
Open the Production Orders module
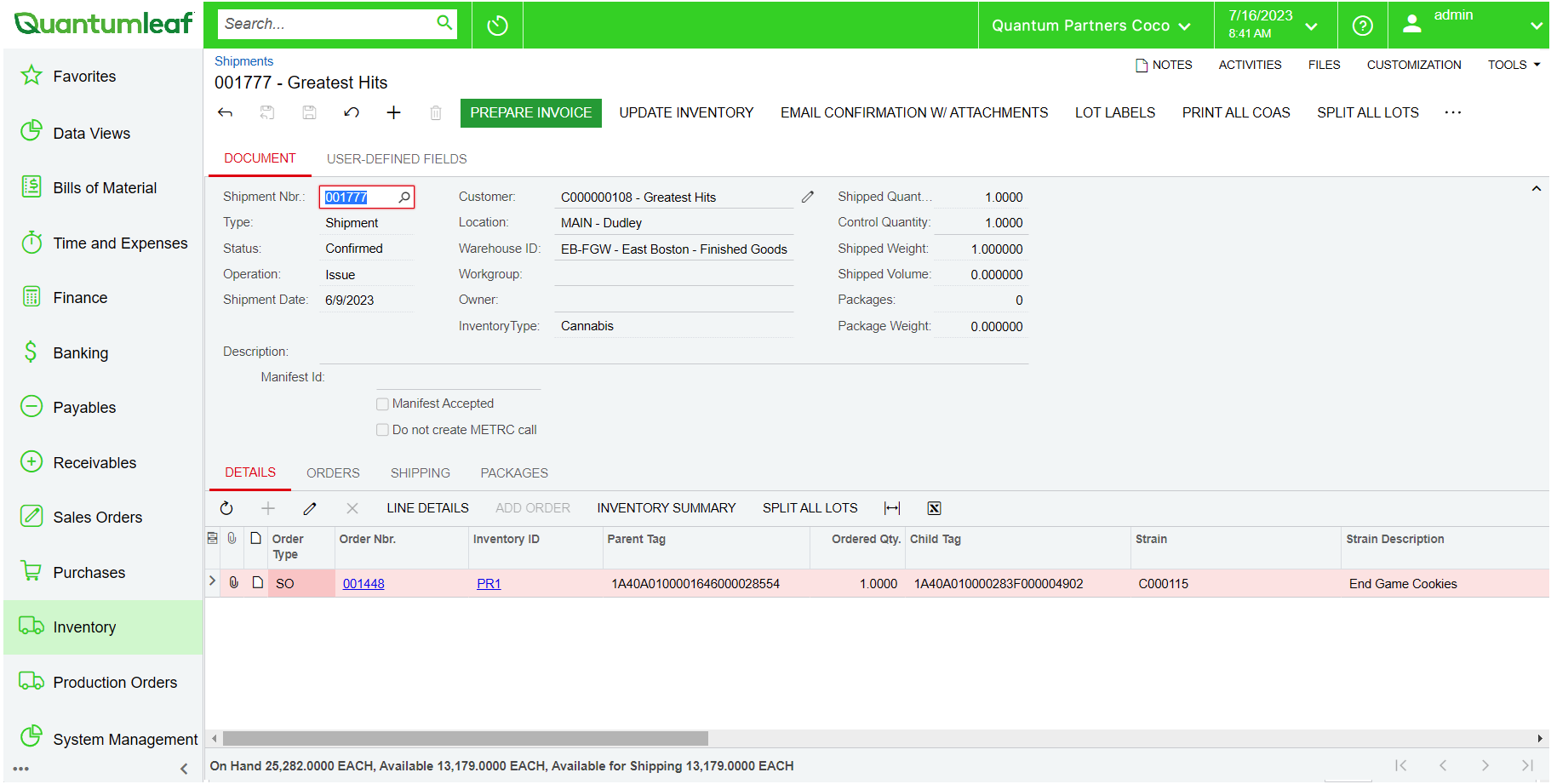(115, 683)
